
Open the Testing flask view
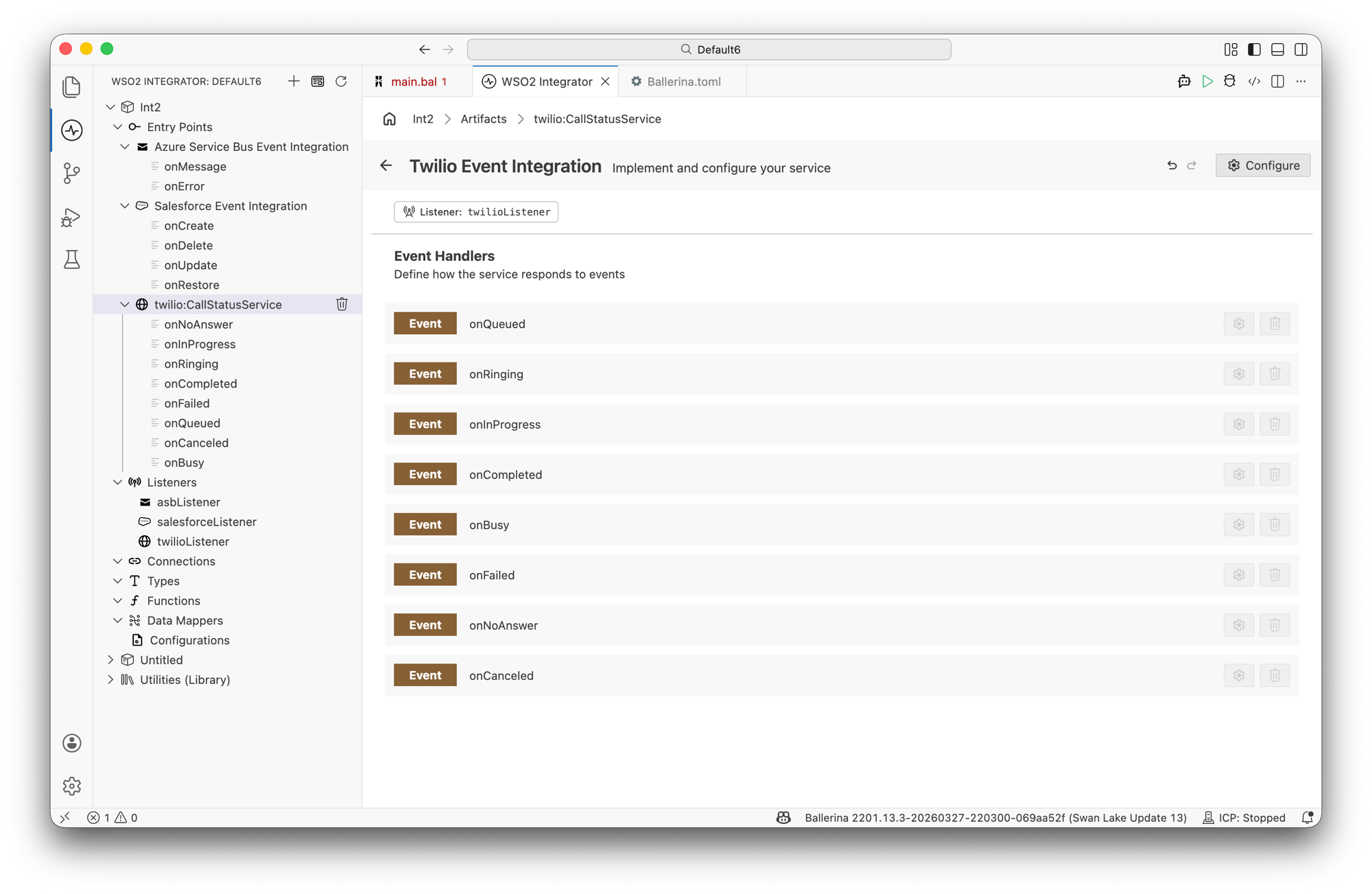(71, 259)
